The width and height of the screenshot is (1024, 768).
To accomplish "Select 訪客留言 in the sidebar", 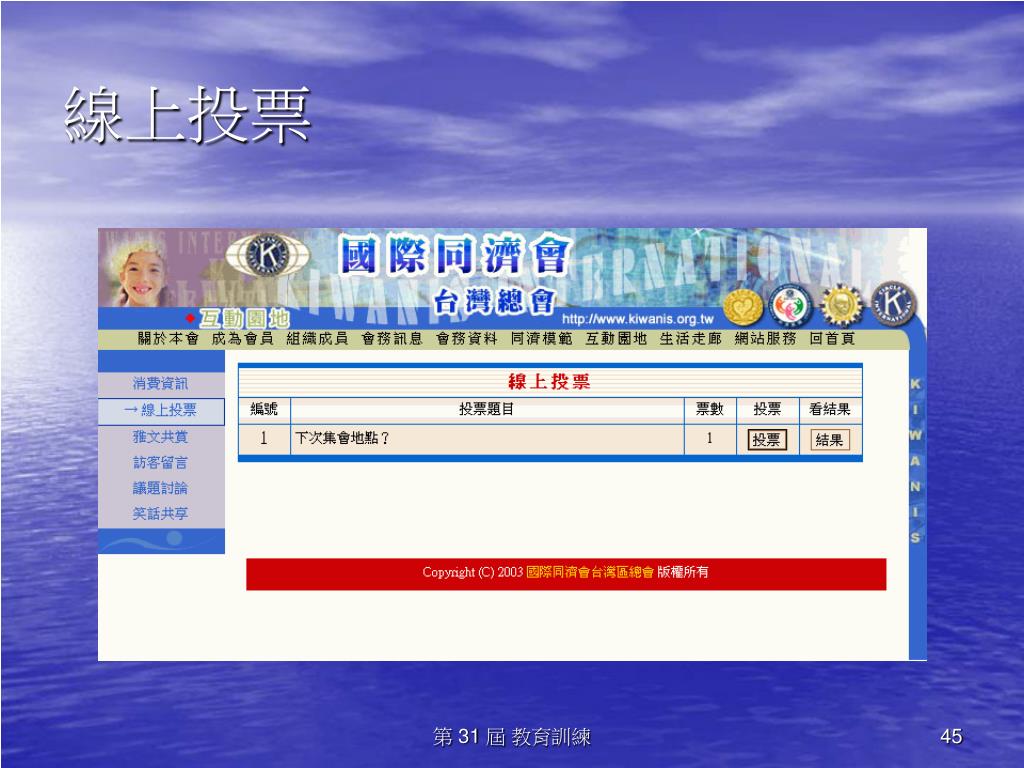I will coord(160,462).
